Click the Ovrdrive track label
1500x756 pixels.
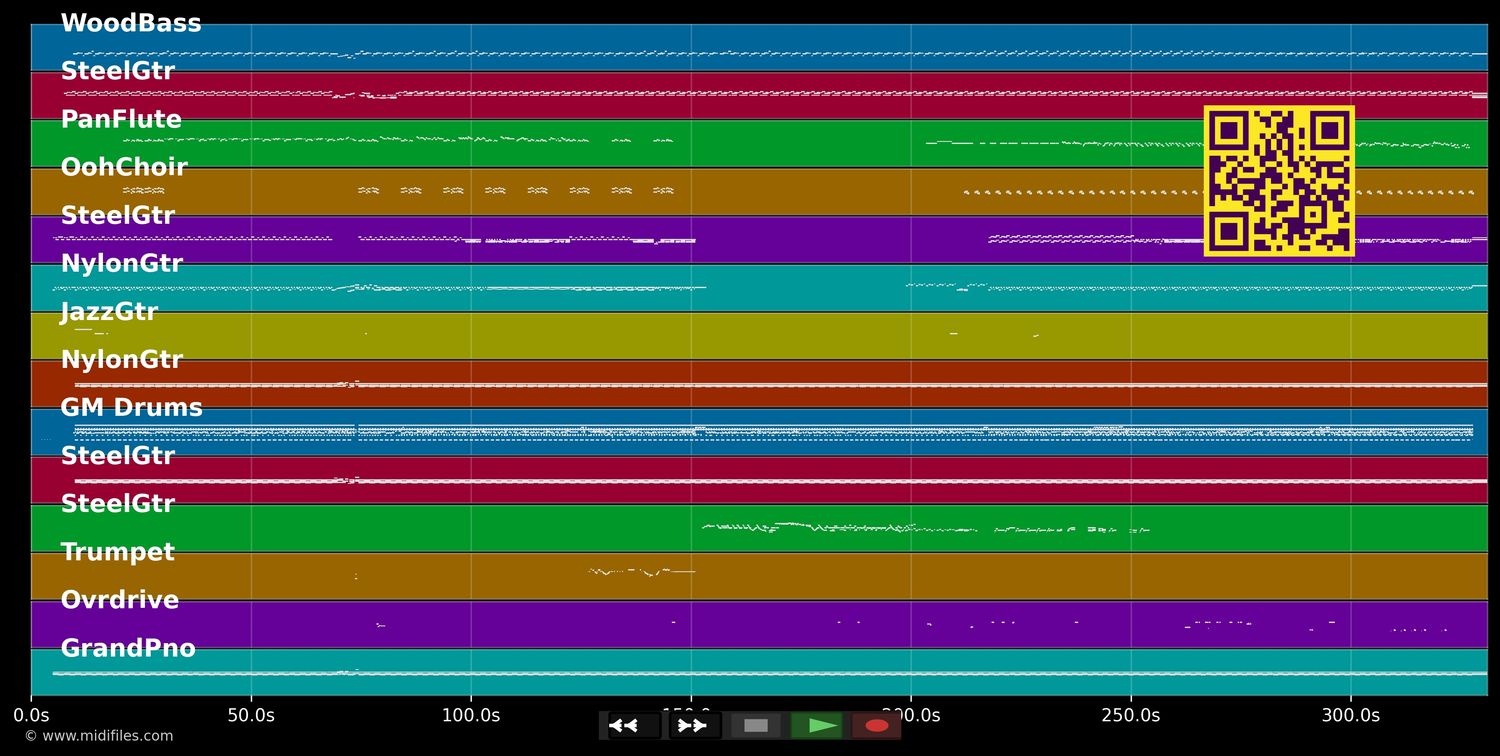click(x=119, y=600)
